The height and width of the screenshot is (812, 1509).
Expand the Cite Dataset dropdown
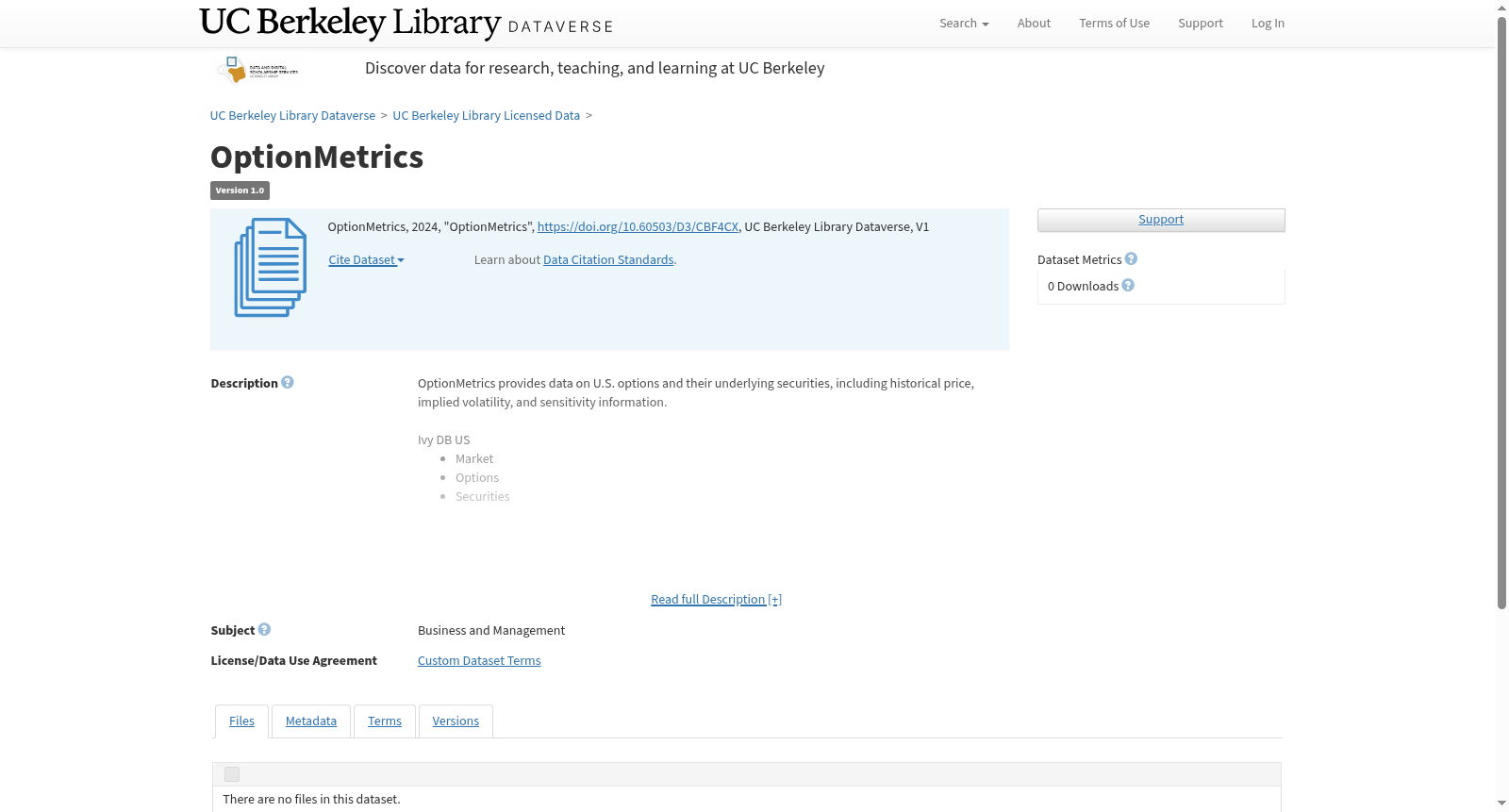point(366,260)
